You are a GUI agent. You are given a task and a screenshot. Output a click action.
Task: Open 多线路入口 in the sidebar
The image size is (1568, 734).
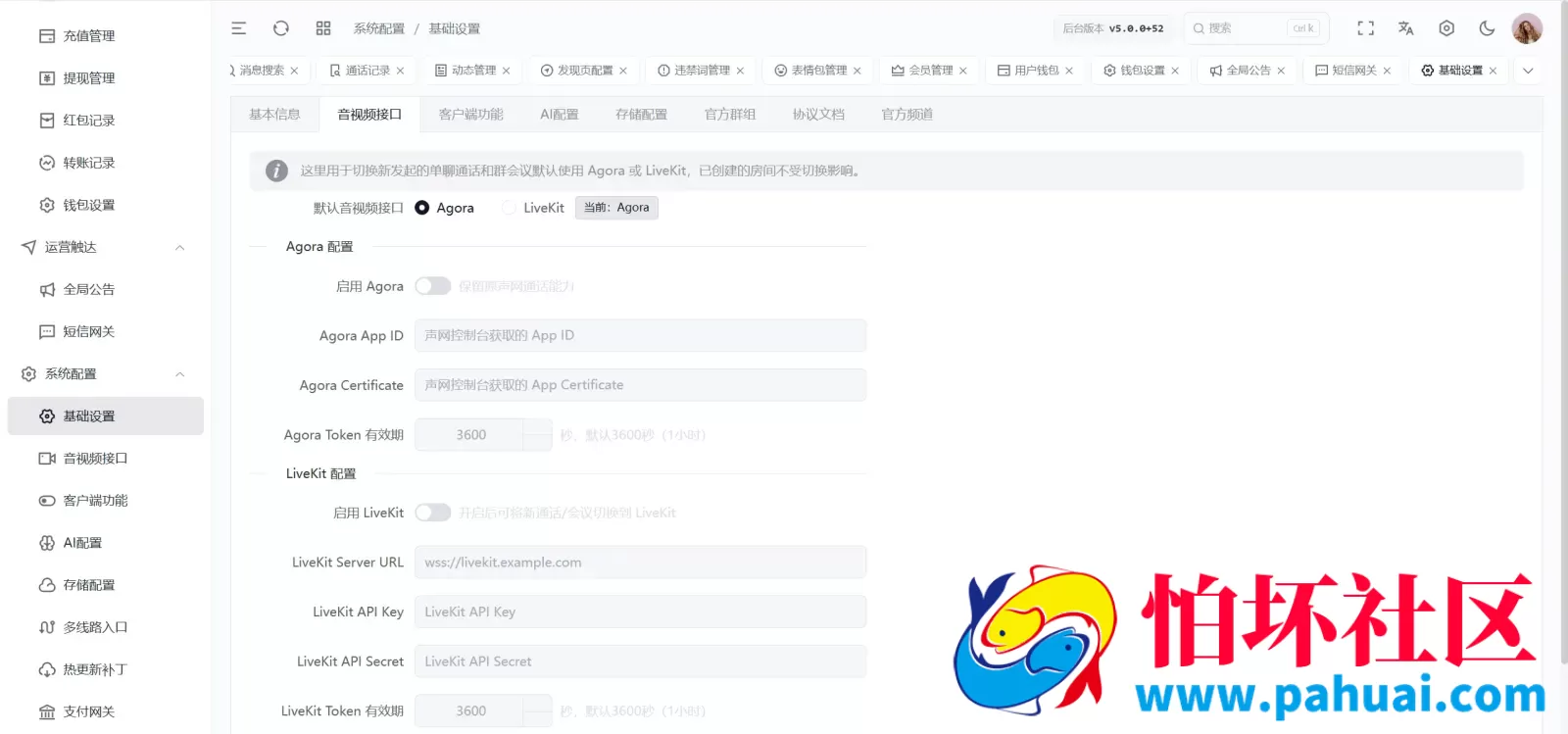click(x=106, y=626)
